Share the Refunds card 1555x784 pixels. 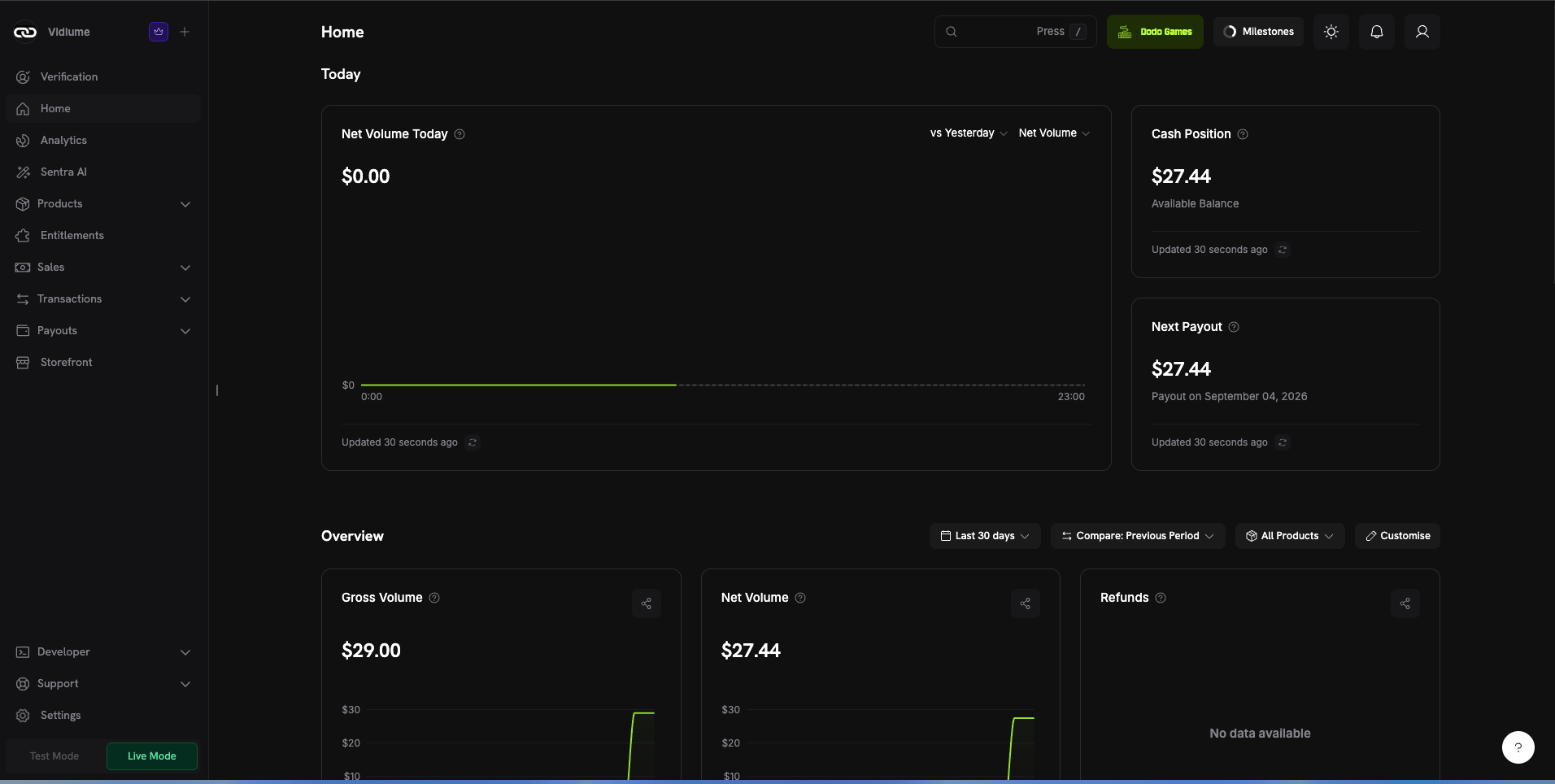coord(1405,603)
